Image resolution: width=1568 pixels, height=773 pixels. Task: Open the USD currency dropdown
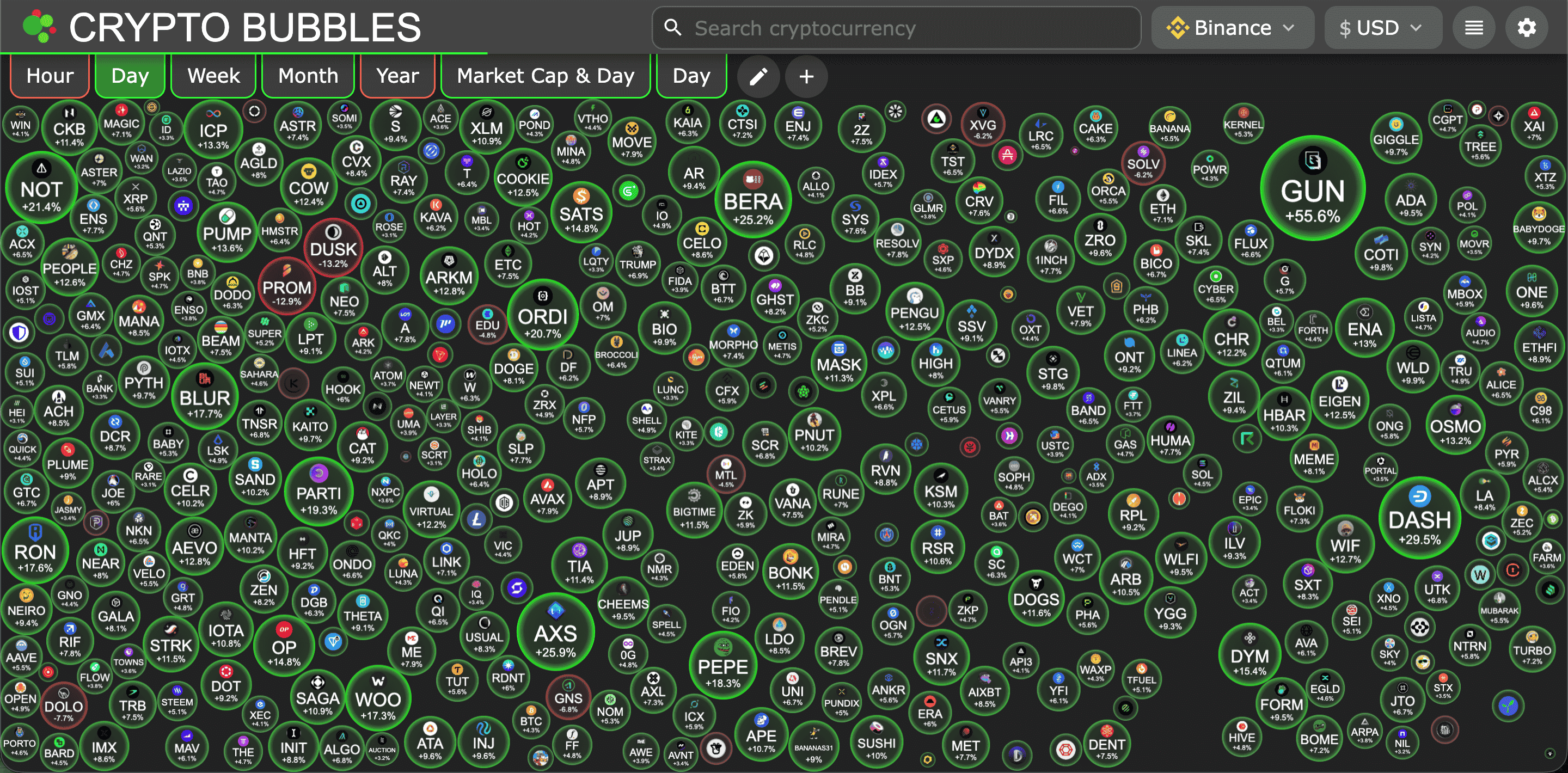coord(1381,28)
